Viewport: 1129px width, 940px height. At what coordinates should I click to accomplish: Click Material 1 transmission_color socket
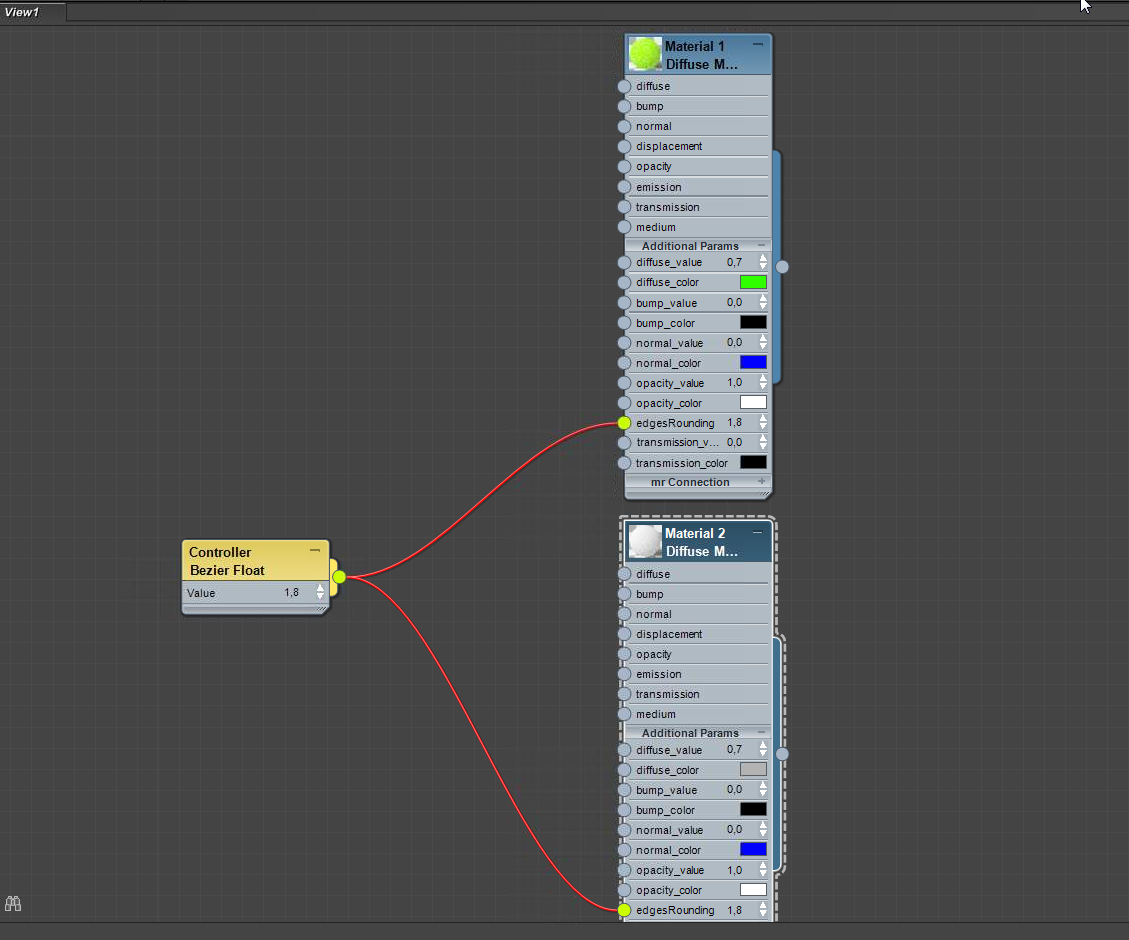(x=624, y=464)
